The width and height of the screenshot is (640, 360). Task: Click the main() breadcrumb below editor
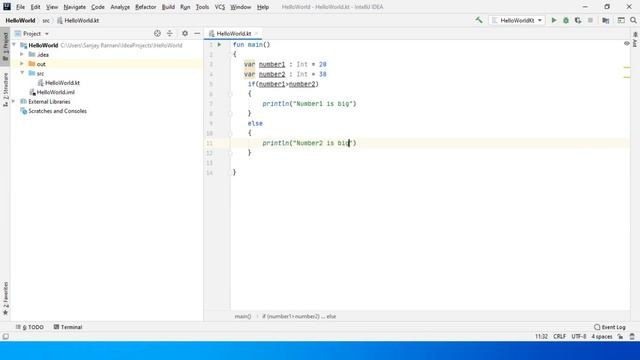tap(243, 316)
